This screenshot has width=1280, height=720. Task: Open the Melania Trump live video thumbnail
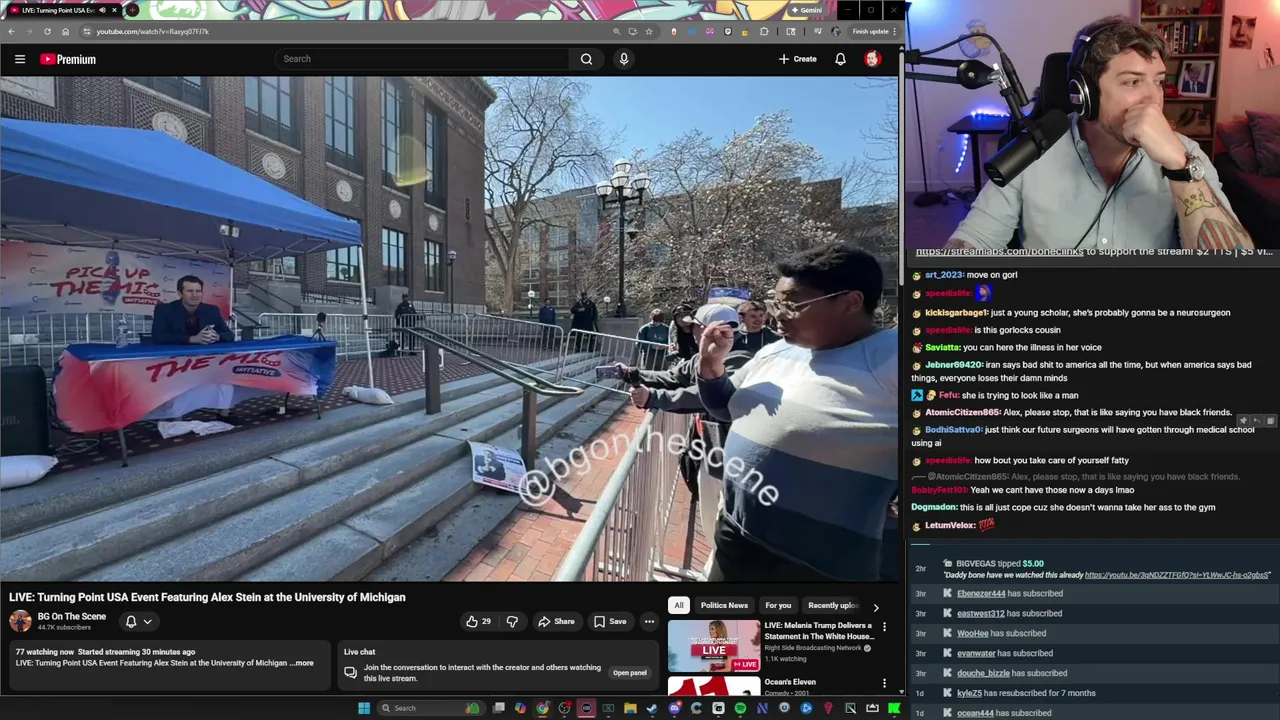(714, 645)
